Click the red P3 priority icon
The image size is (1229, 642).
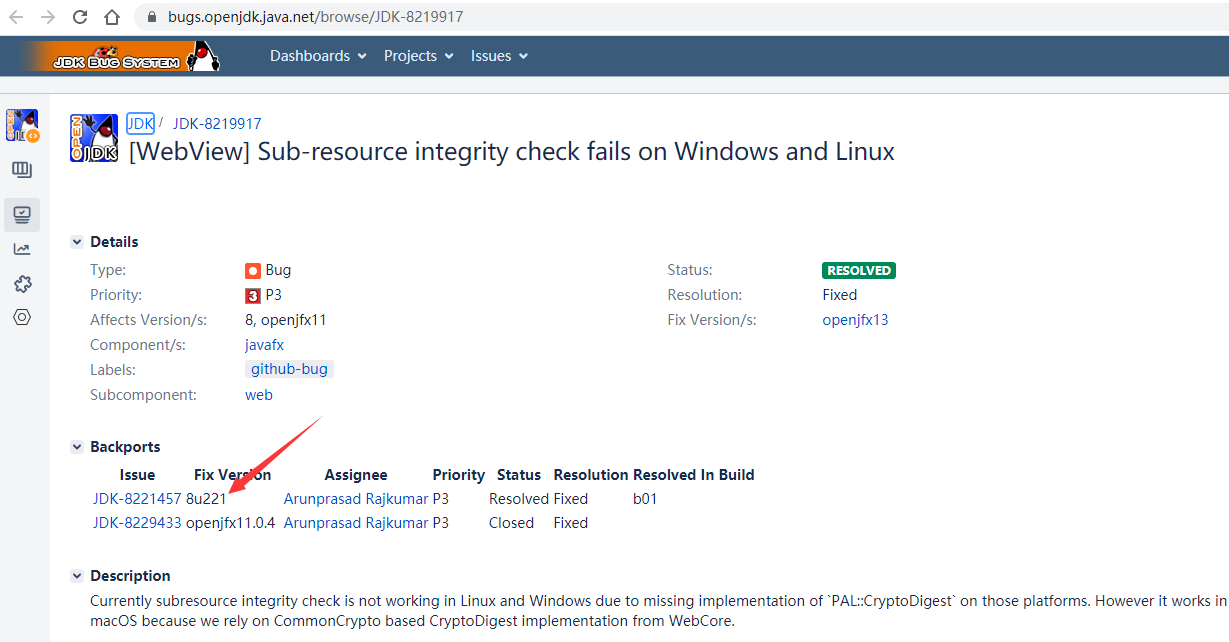(253, 295)
